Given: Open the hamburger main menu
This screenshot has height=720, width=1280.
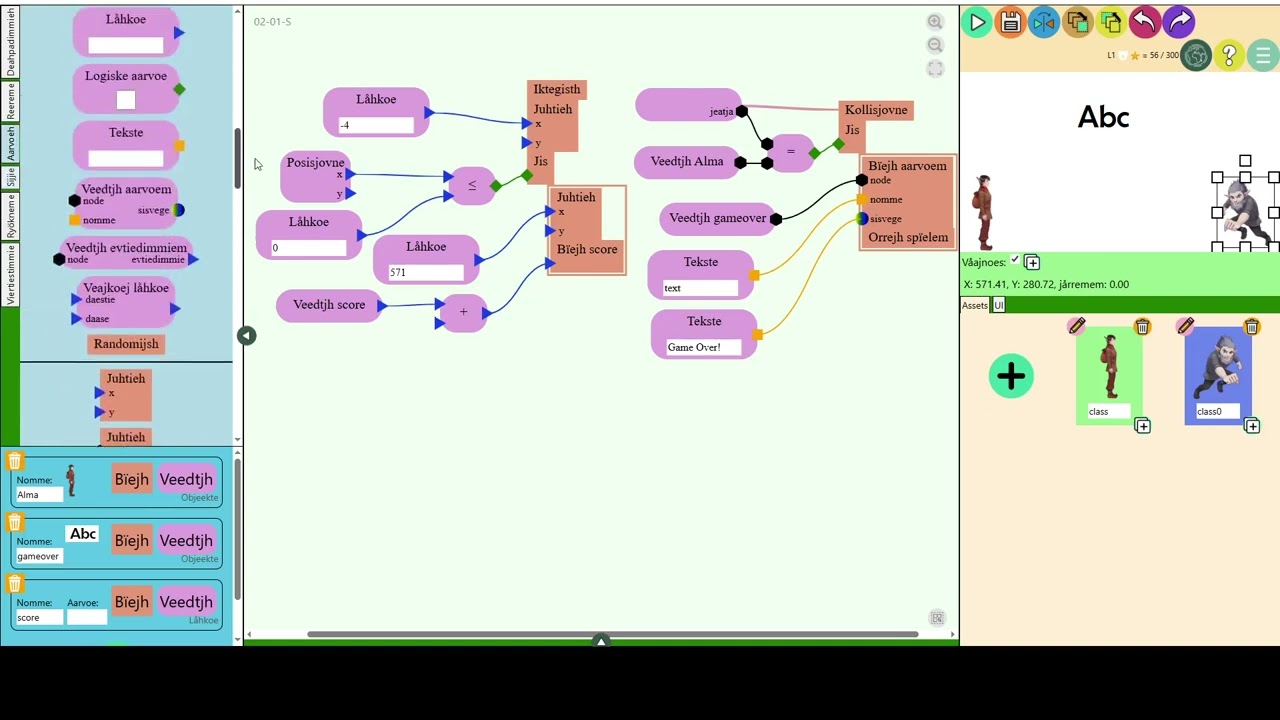Looking at the screenshot, I should click(1263, 56).
